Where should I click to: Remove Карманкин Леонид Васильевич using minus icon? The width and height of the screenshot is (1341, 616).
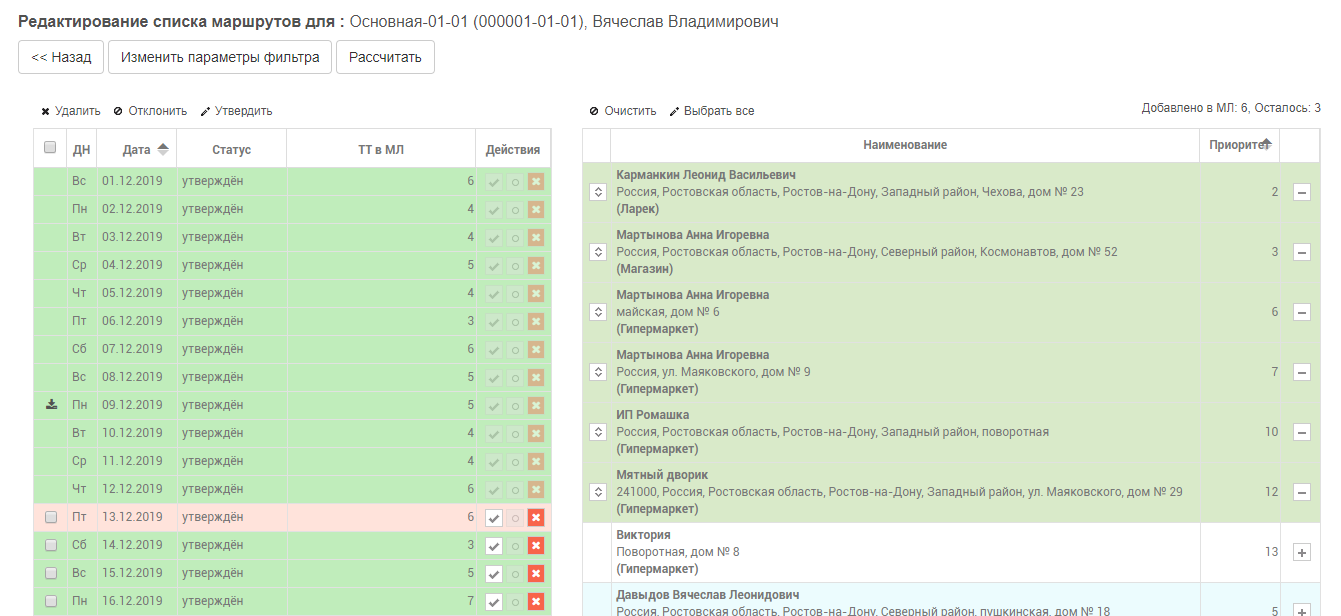pos(1301,192)
